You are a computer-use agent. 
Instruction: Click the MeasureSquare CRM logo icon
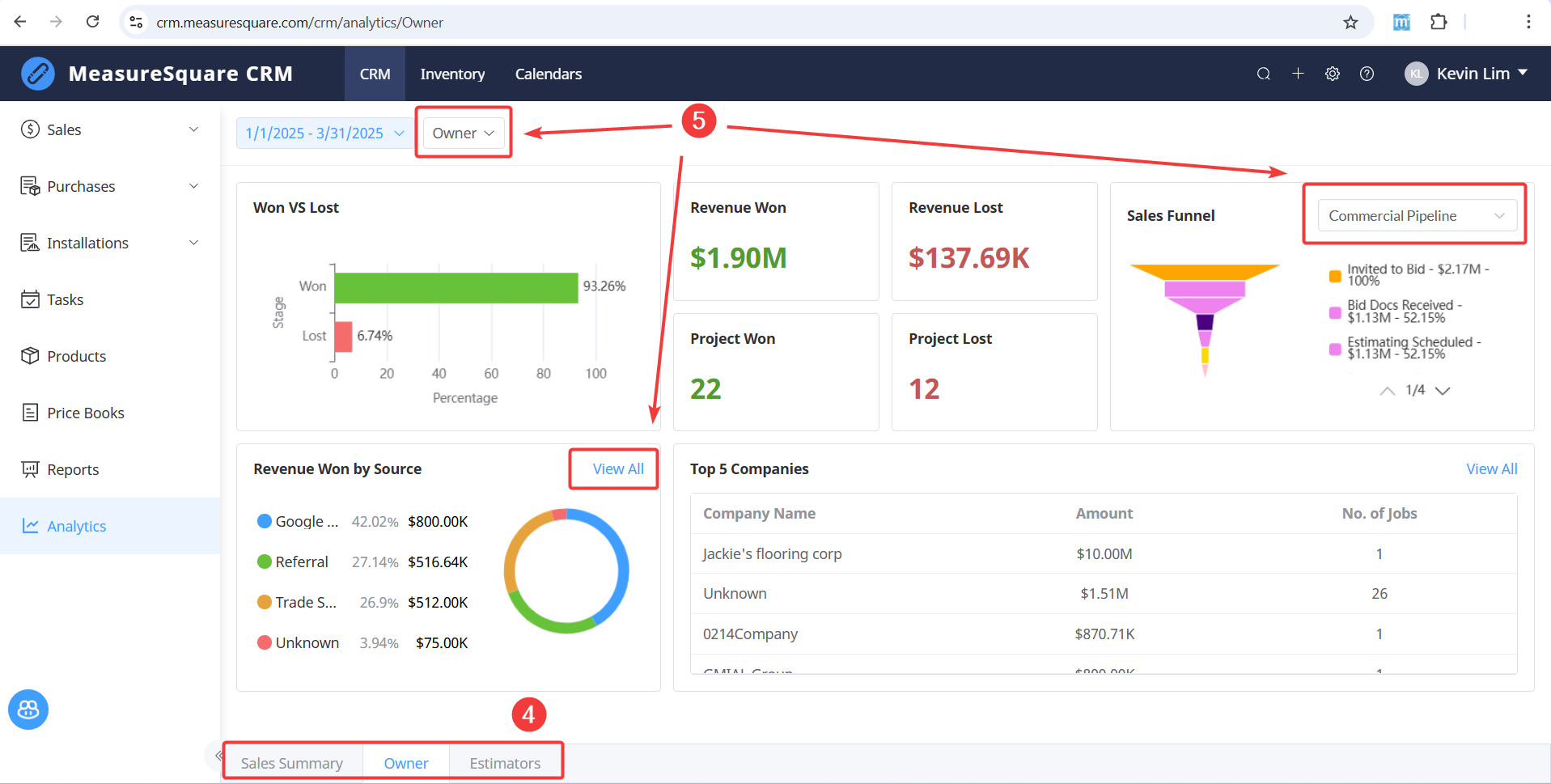tap(38, 74)
